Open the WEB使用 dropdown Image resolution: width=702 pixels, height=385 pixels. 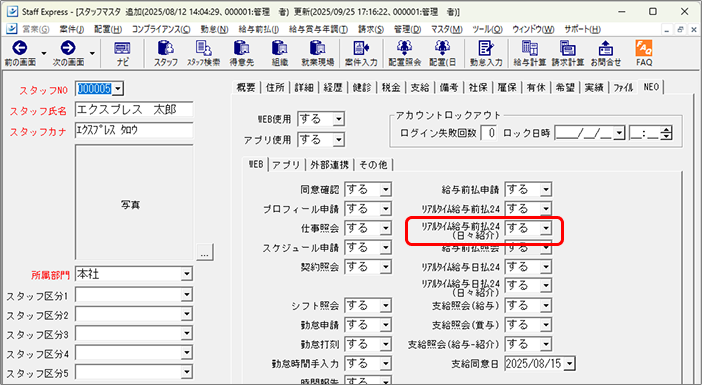point(339,119)
